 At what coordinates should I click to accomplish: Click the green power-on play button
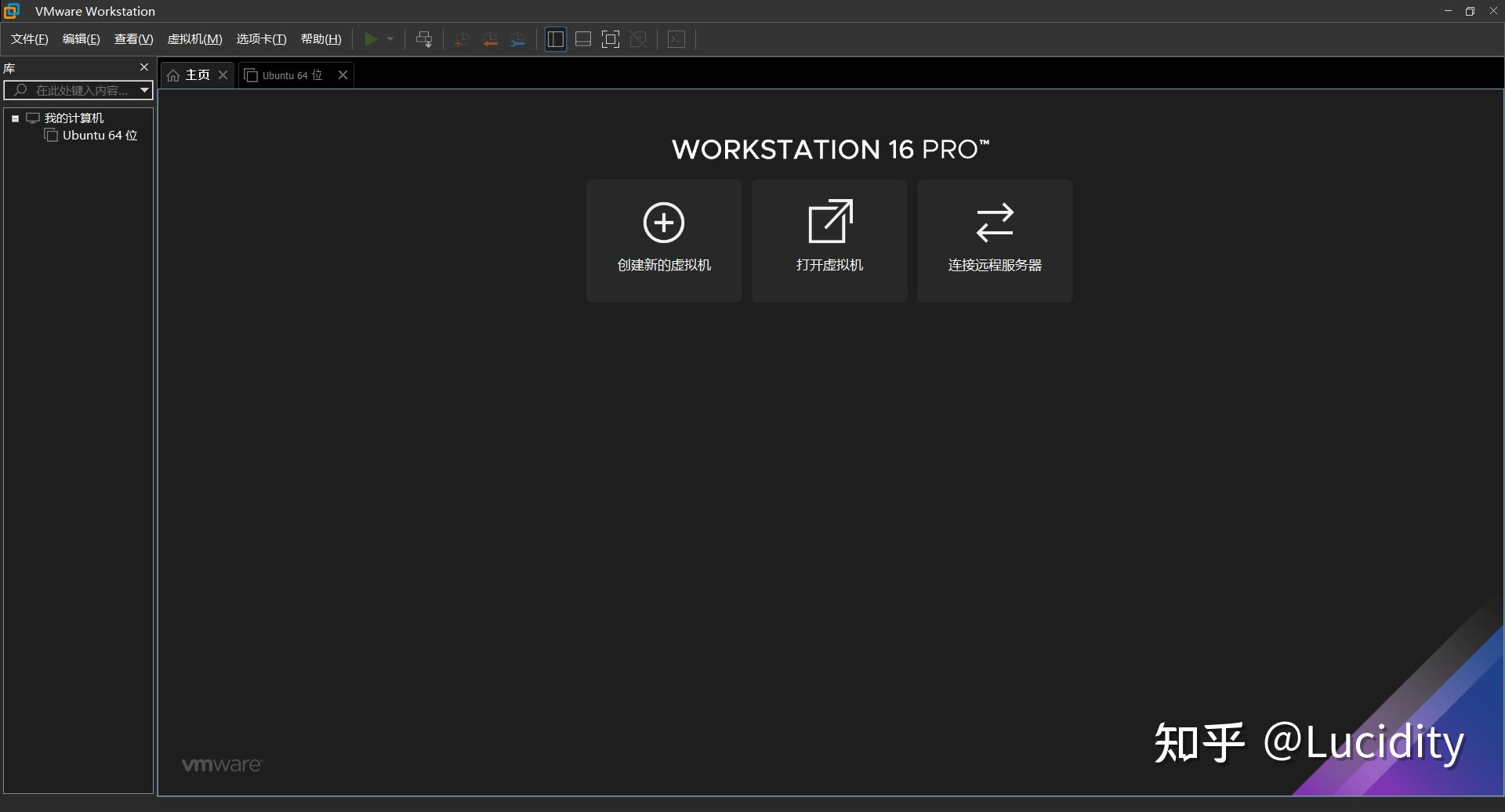(372, 39)
